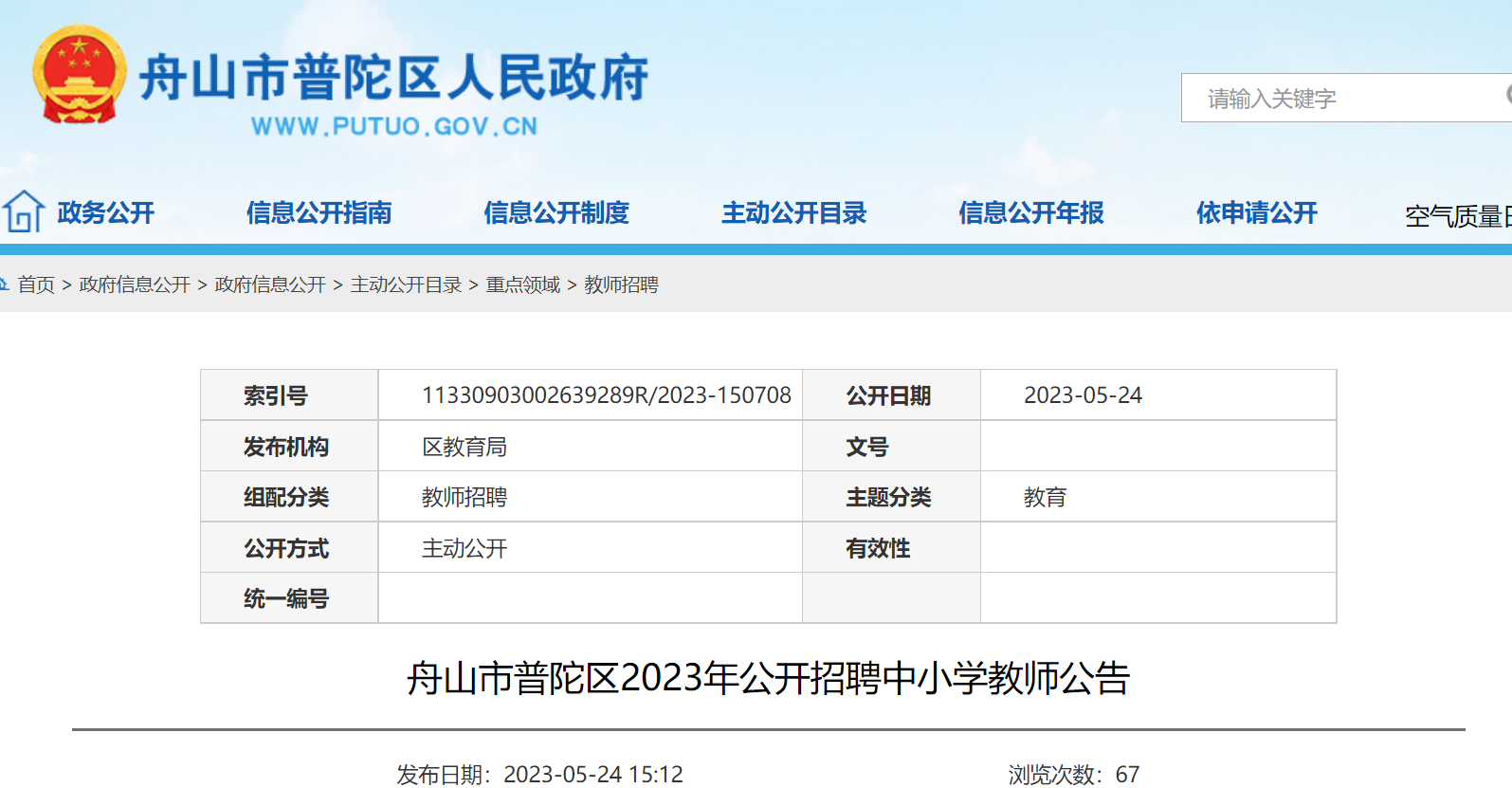Select the 区教育局 table value
Screen dimensions: 1512x788
point(465,447)
